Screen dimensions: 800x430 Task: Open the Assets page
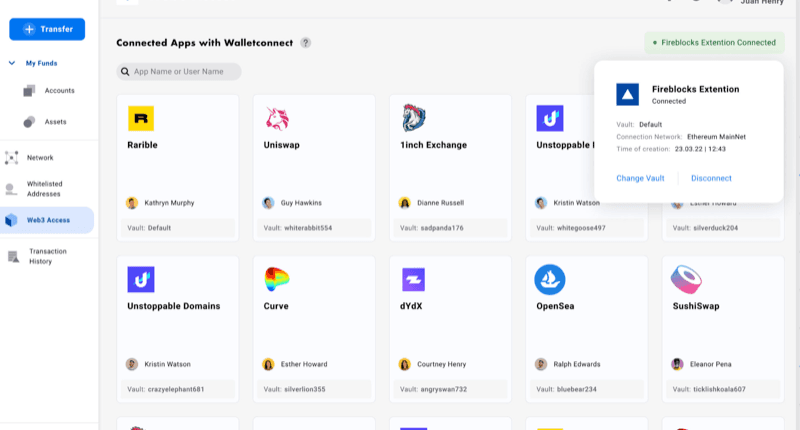point(55,122)
